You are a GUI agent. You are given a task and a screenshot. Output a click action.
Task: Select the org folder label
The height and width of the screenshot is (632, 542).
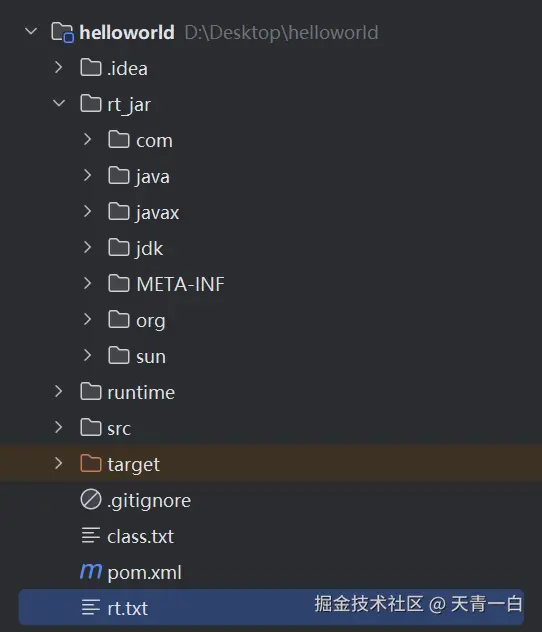[151, 321]
